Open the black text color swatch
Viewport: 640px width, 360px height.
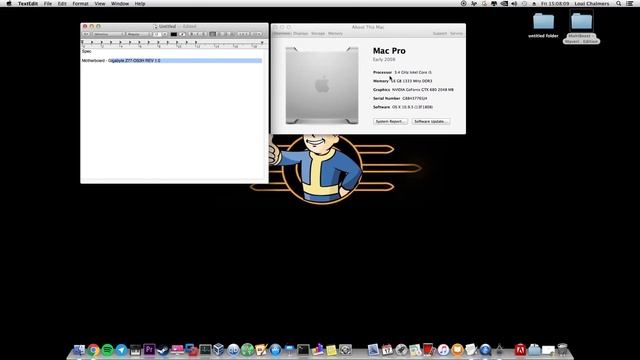point(174,34)
